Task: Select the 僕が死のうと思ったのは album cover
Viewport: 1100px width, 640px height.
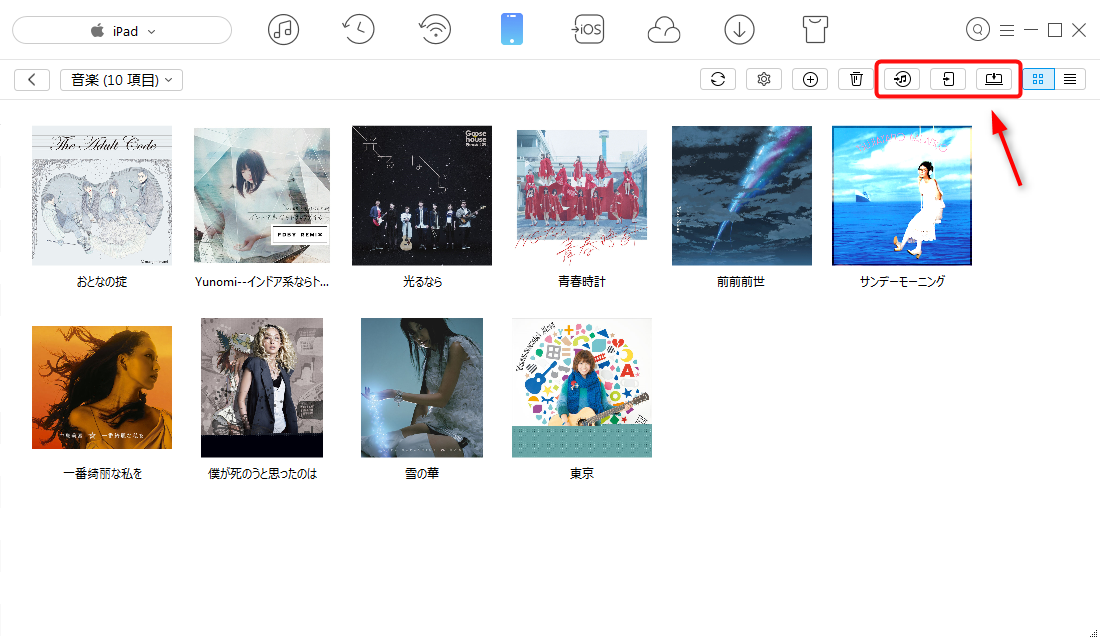Action: click(262, 387)
